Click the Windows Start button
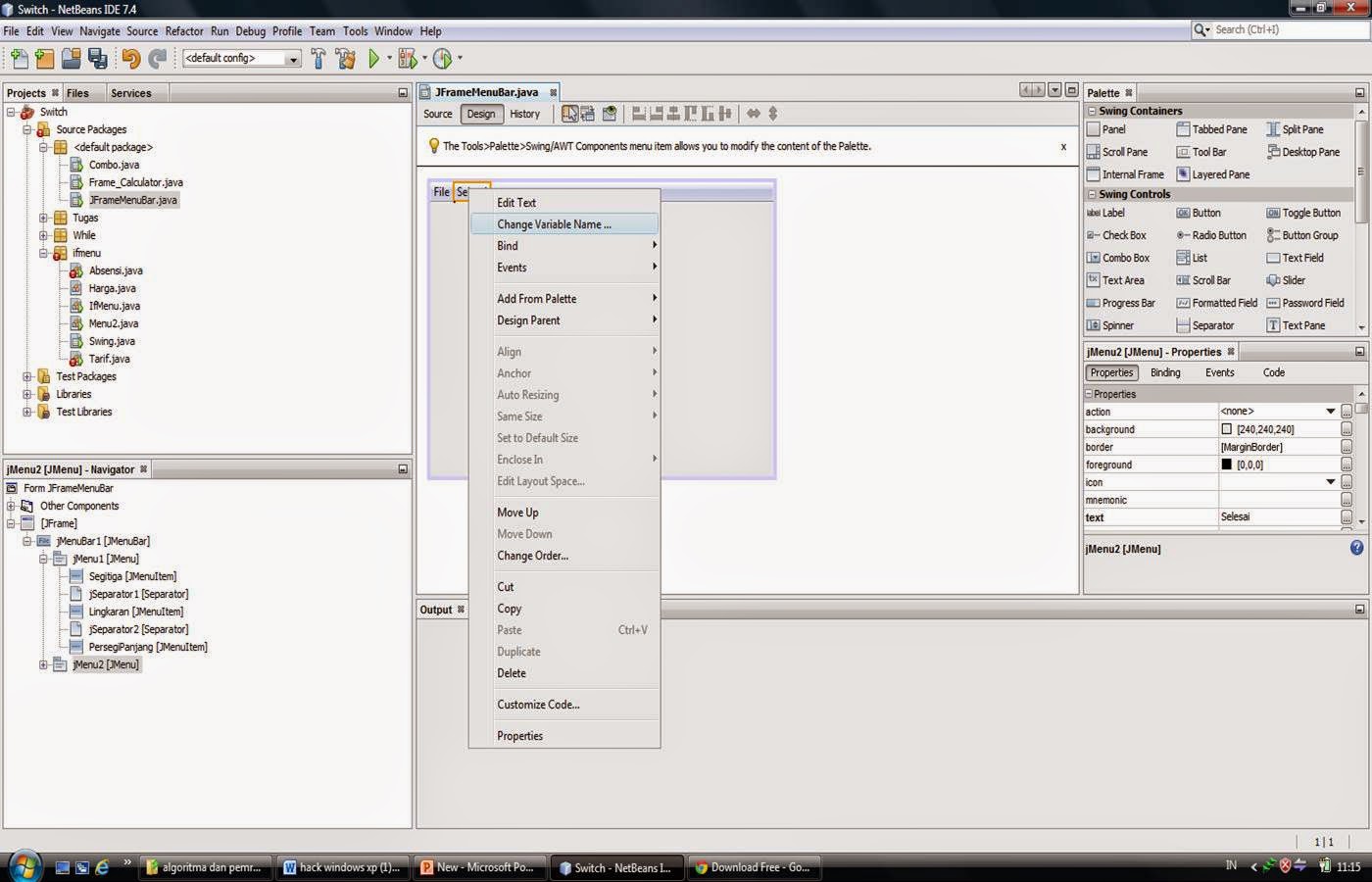Image resolution: width=1372 pixels, height=882 pixels. pos(24,866)
